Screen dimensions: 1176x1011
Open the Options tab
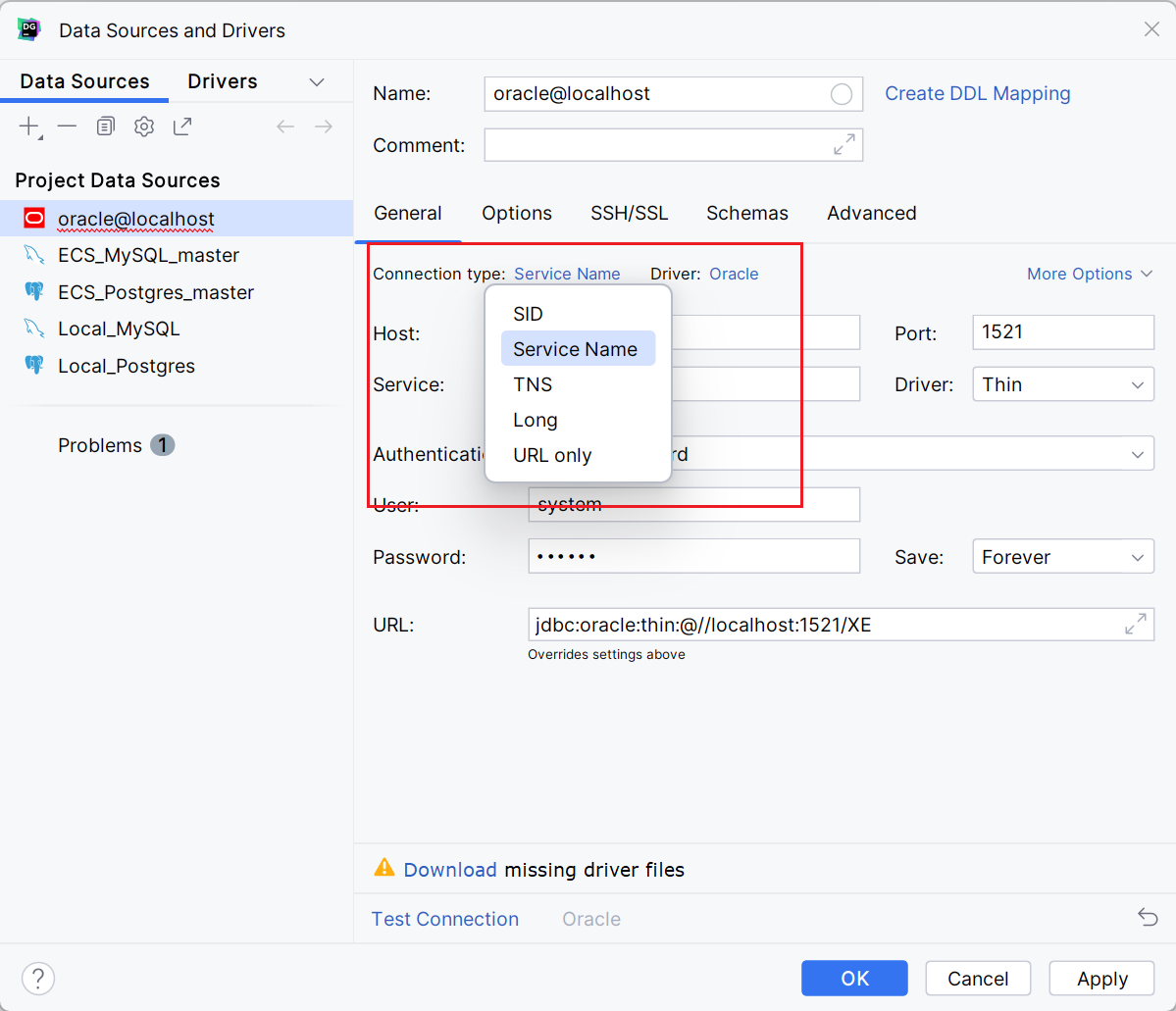click(x=517, y=213)
